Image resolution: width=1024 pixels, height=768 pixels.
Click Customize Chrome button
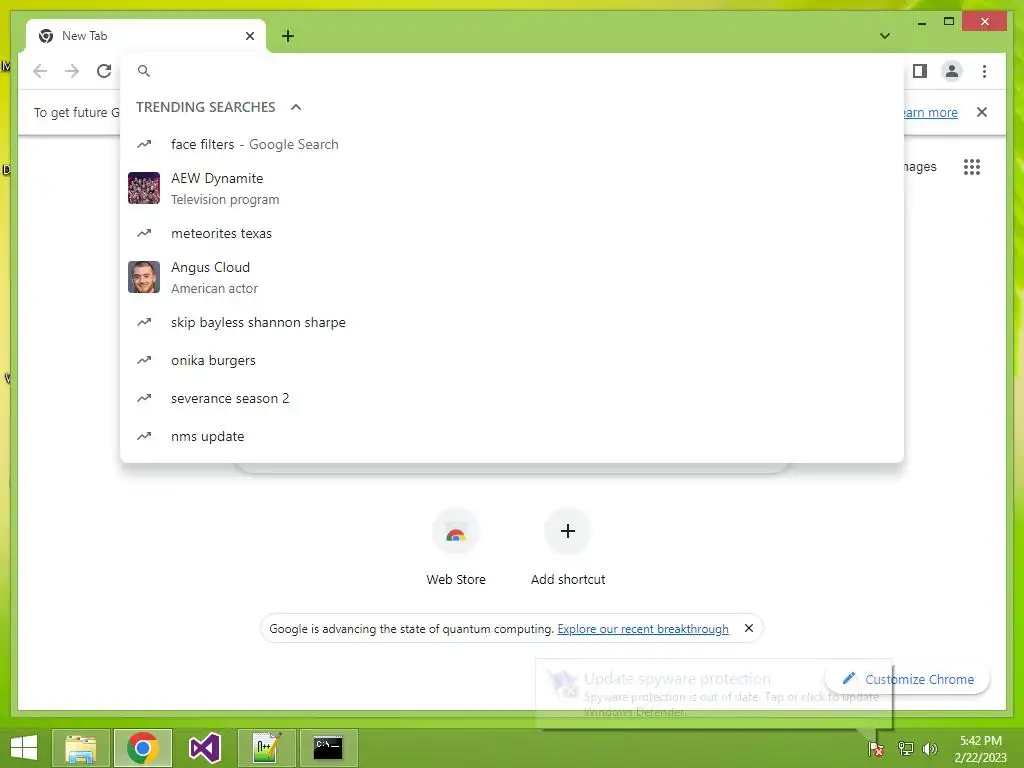coord(908,679)
